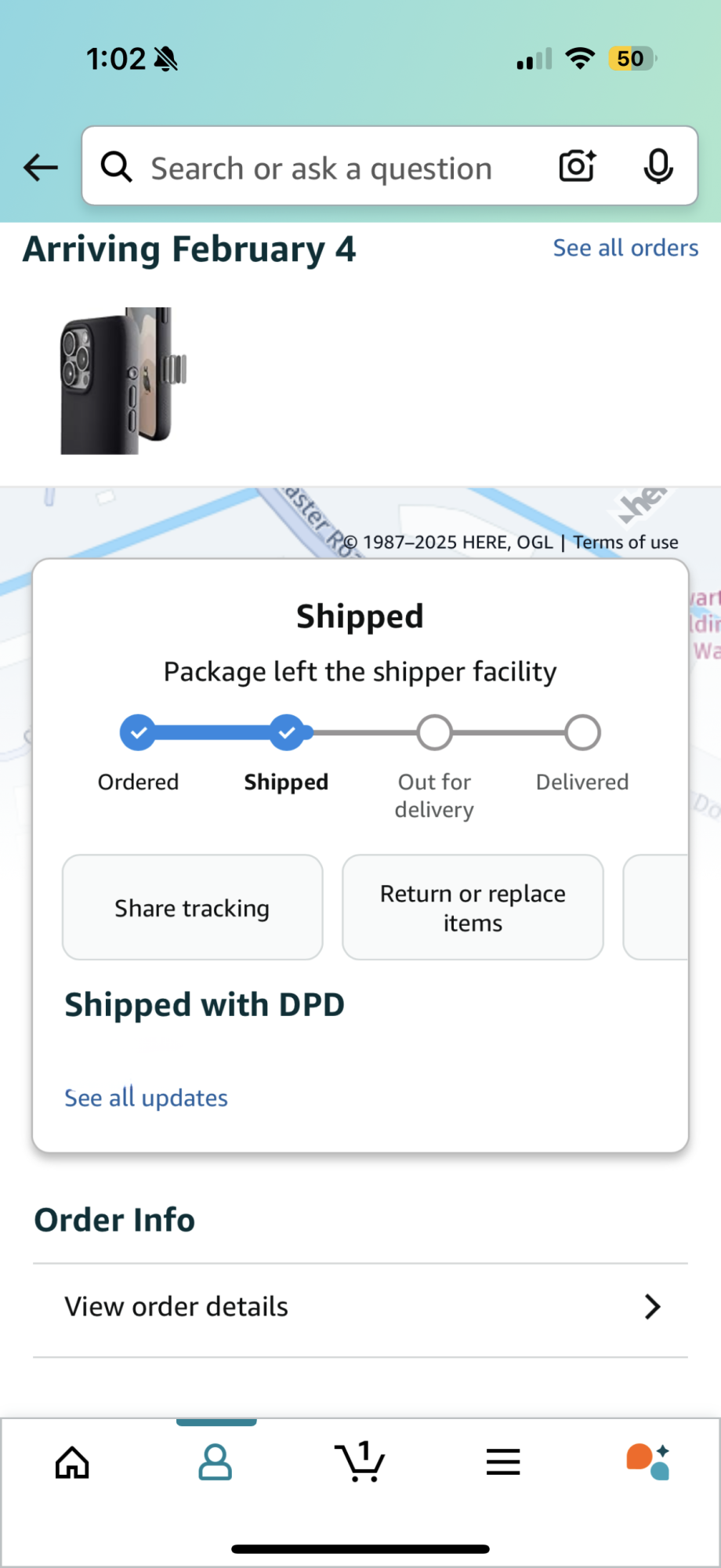Open the Rufus AI assistant icon

tap(648, 1462)
